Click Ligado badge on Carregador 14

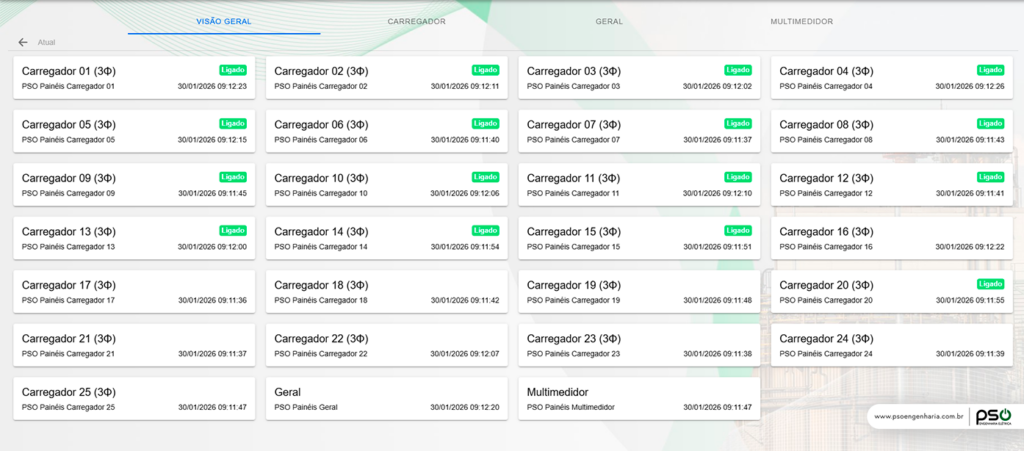point(486,230)
